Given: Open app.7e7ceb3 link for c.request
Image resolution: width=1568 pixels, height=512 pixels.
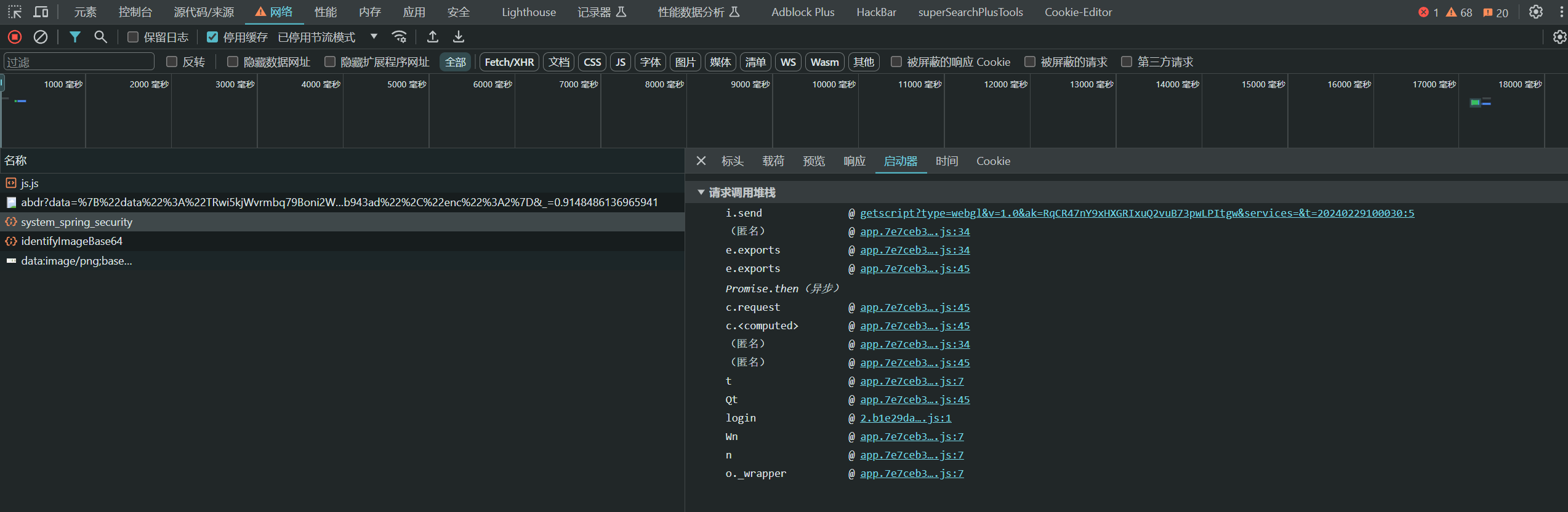Looking at the screenshot, I should tap(915, 307).
